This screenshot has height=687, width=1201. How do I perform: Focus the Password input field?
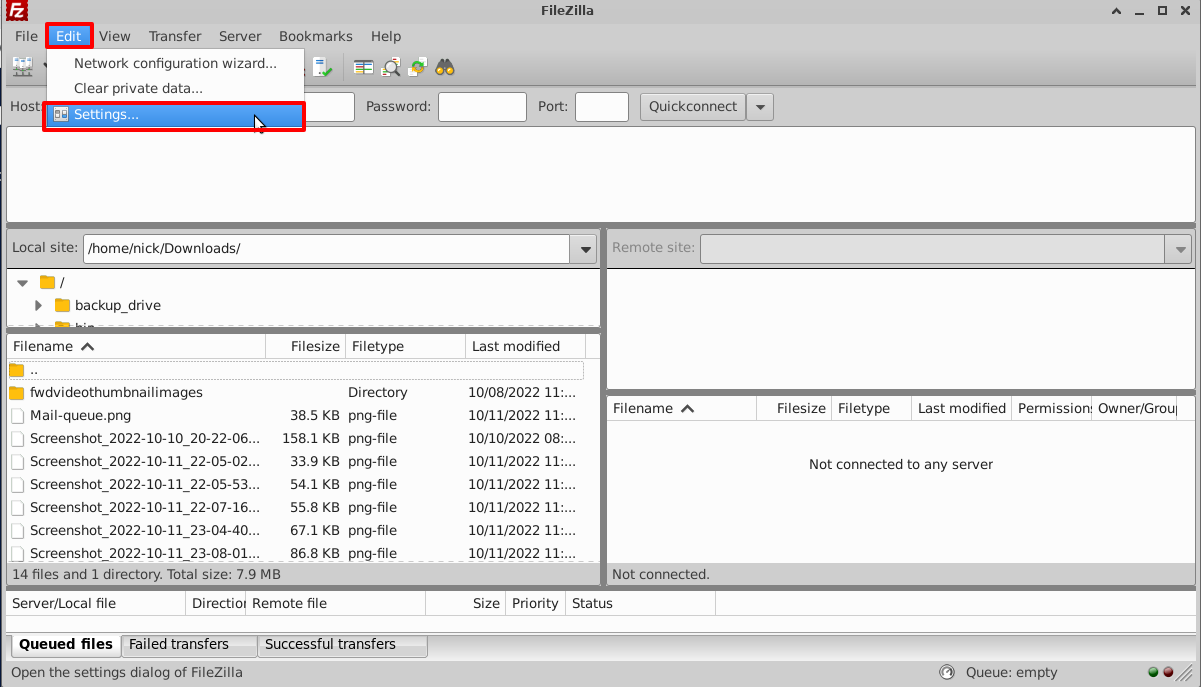point(482,107)
